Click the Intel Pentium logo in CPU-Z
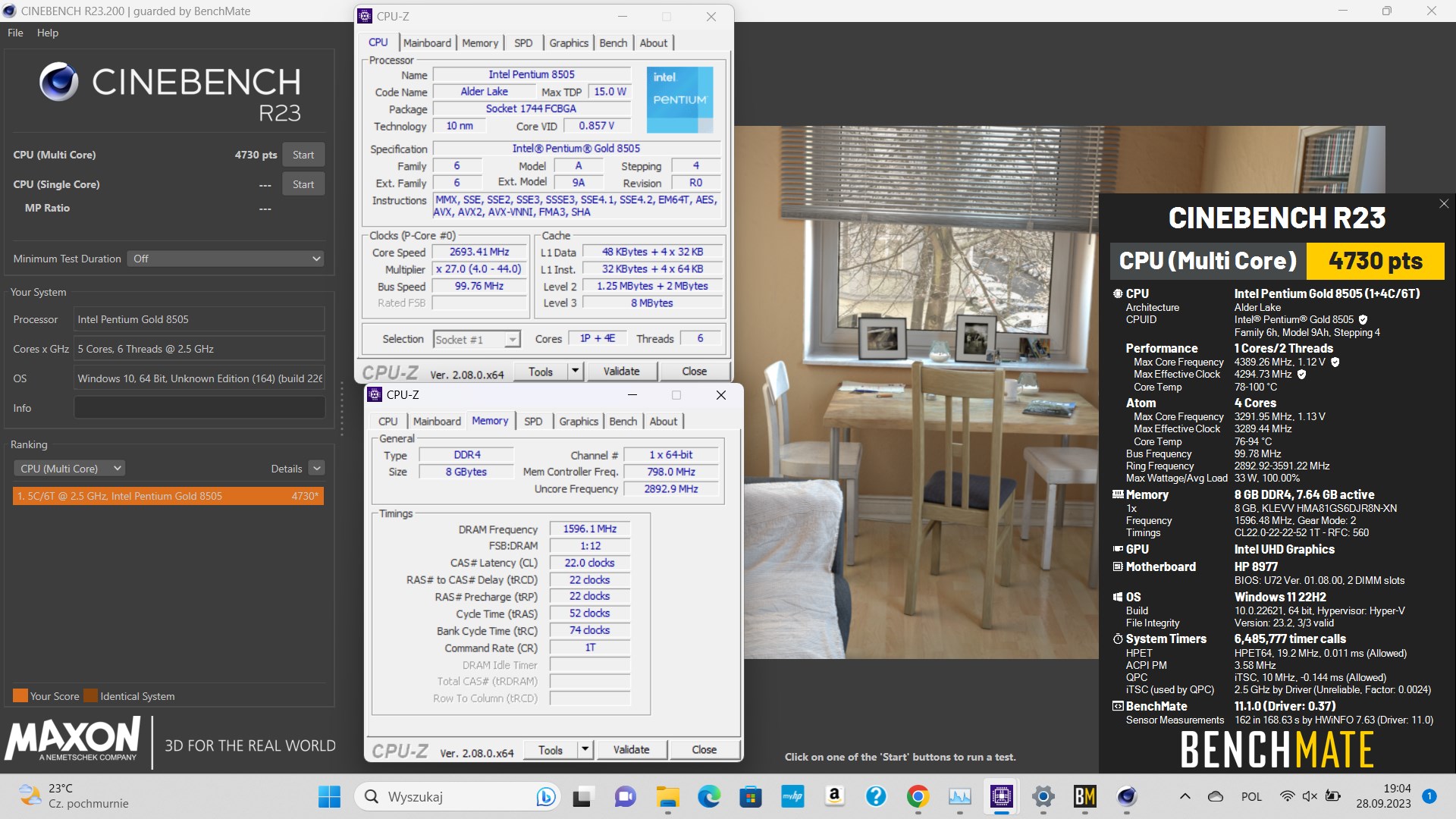This screenshot has width=1456, height=819. pyautogui.click(x=679, y=100)
